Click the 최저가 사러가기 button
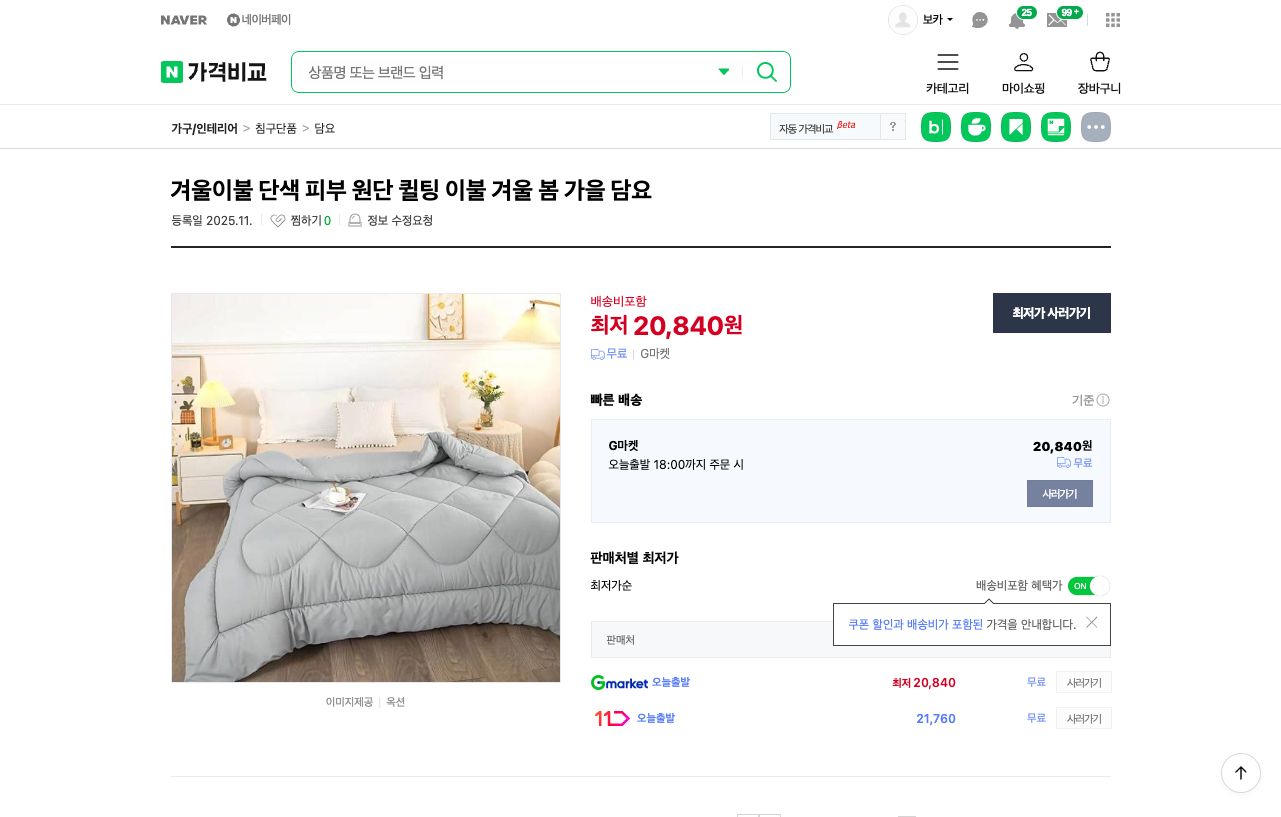1281x817 pixels. point(1051,313)
